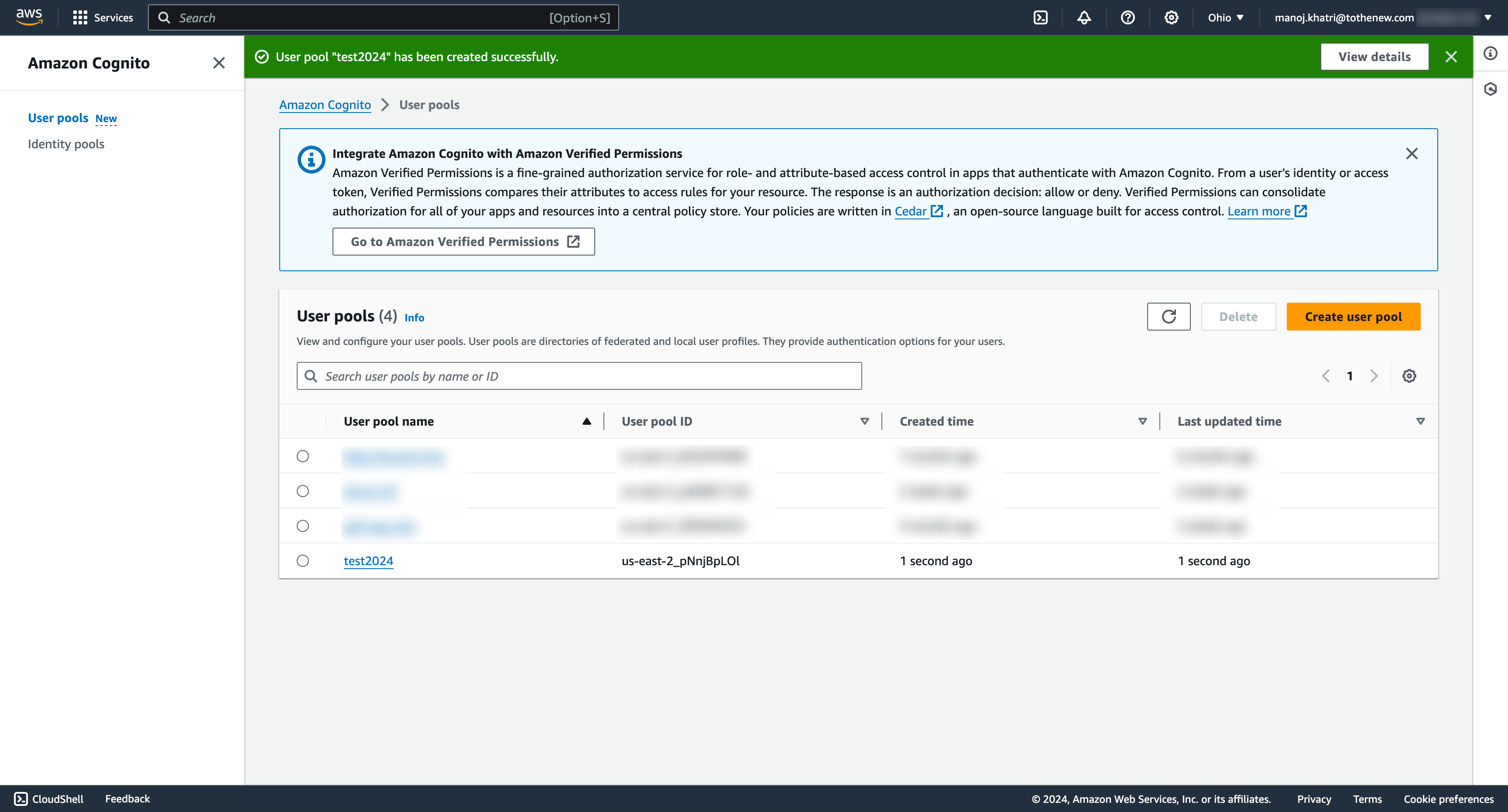Click the Learn more link
This screenshot has width=1508, height=812.
[x=1267, y=211]
